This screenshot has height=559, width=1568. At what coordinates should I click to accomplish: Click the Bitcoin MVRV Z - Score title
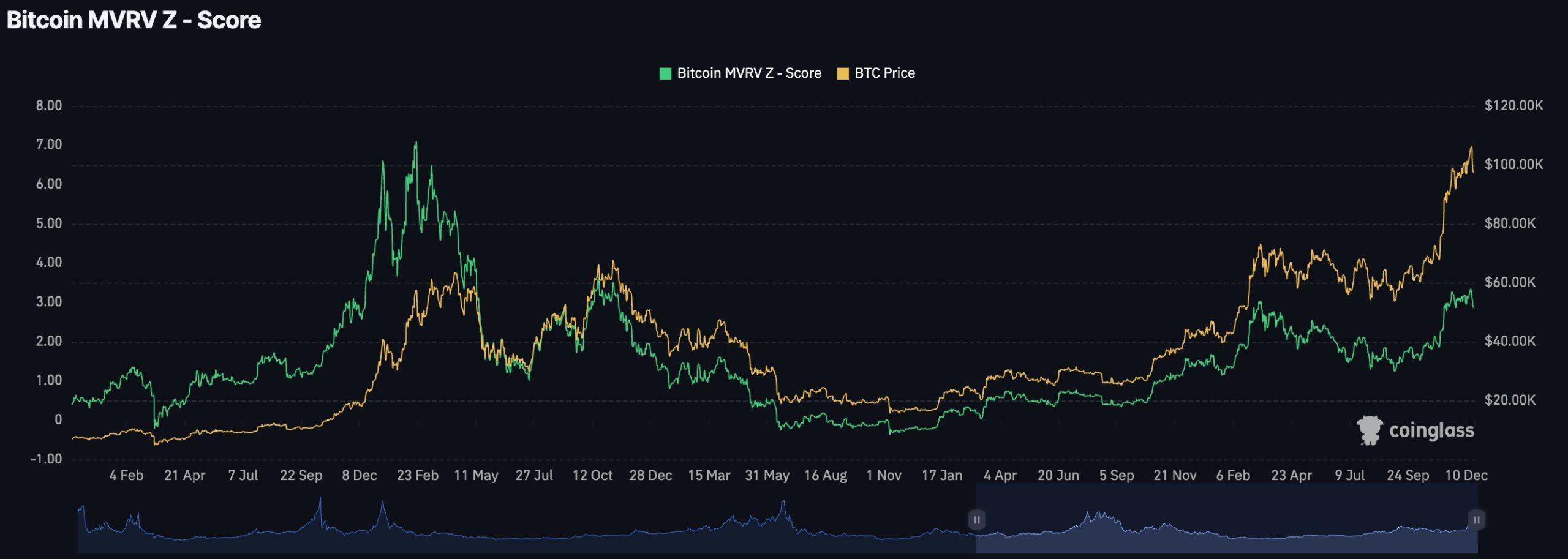(134, 20)
